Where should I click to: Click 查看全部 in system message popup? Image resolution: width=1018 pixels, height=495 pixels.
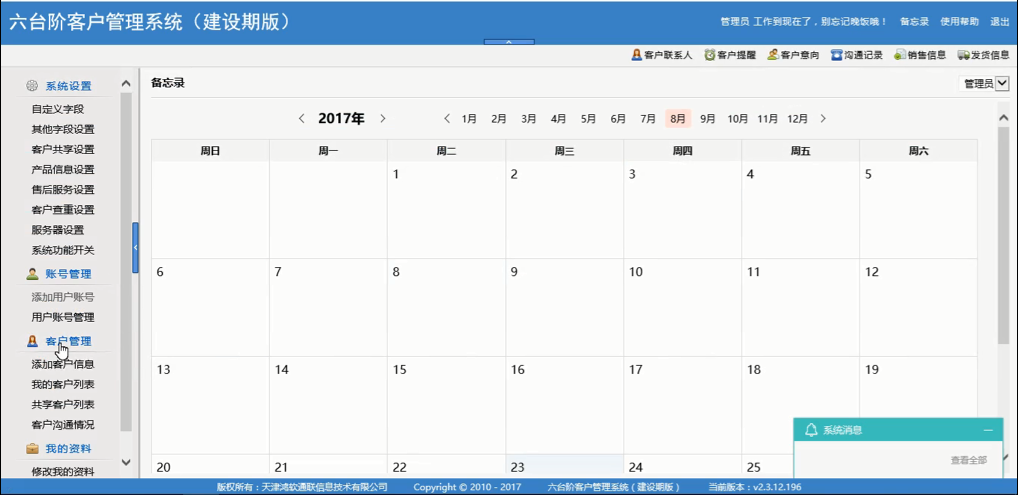(x=969, y=460)
